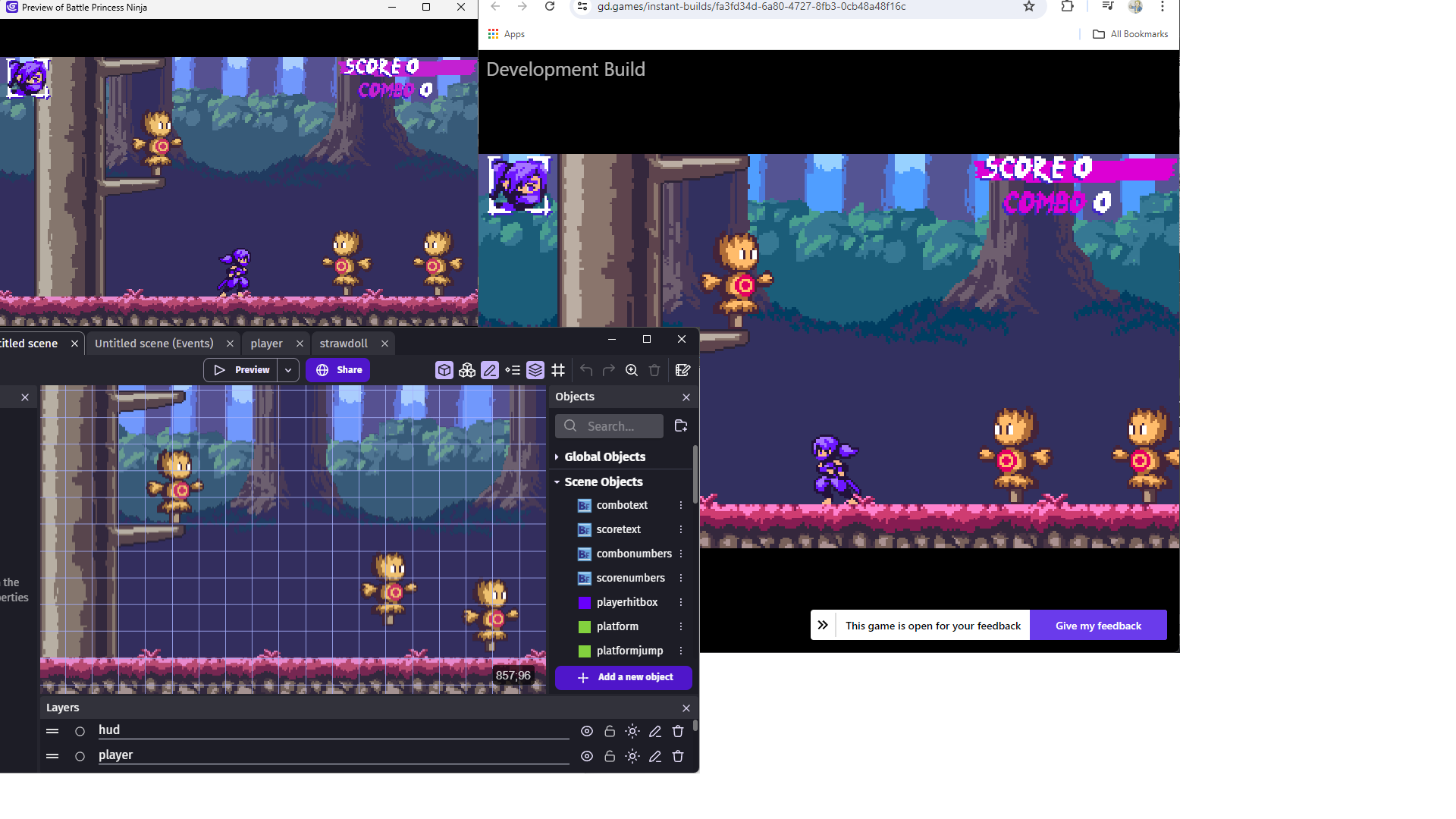Close the Layers panel
1456x819 pixels.
(x=686, y=708)
